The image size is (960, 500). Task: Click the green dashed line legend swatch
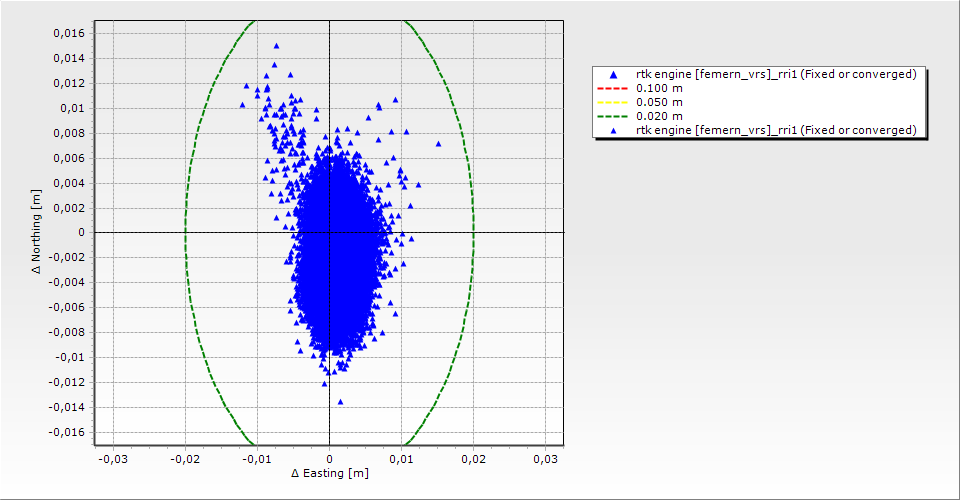coord(612,116)
